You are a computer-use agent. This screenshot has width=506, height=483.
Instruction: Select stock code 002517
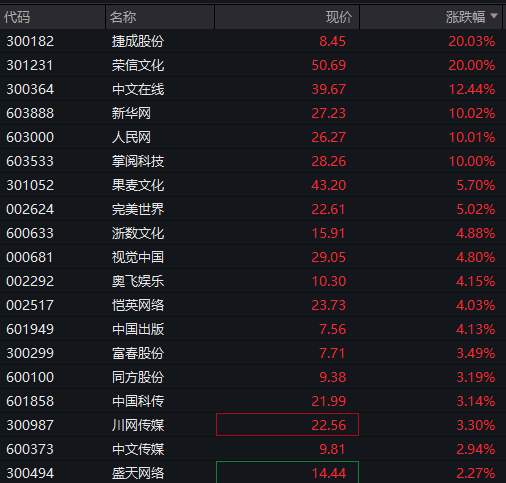30,305
